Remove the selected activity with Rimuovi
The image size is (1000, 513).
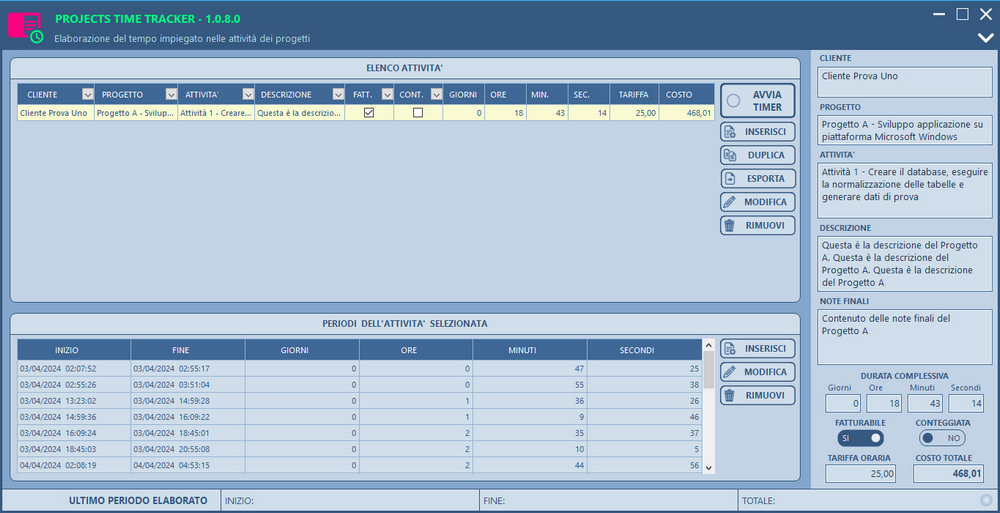point(757,225)
